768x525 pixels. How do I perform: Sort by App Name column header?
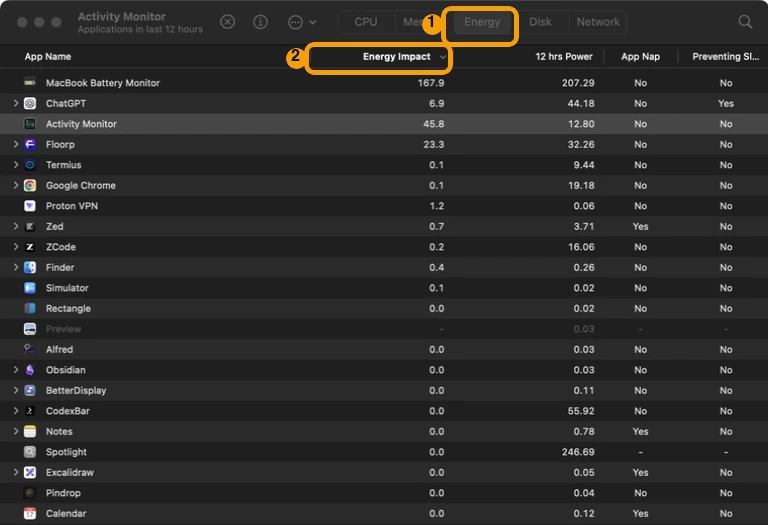[x=48, y=57]
